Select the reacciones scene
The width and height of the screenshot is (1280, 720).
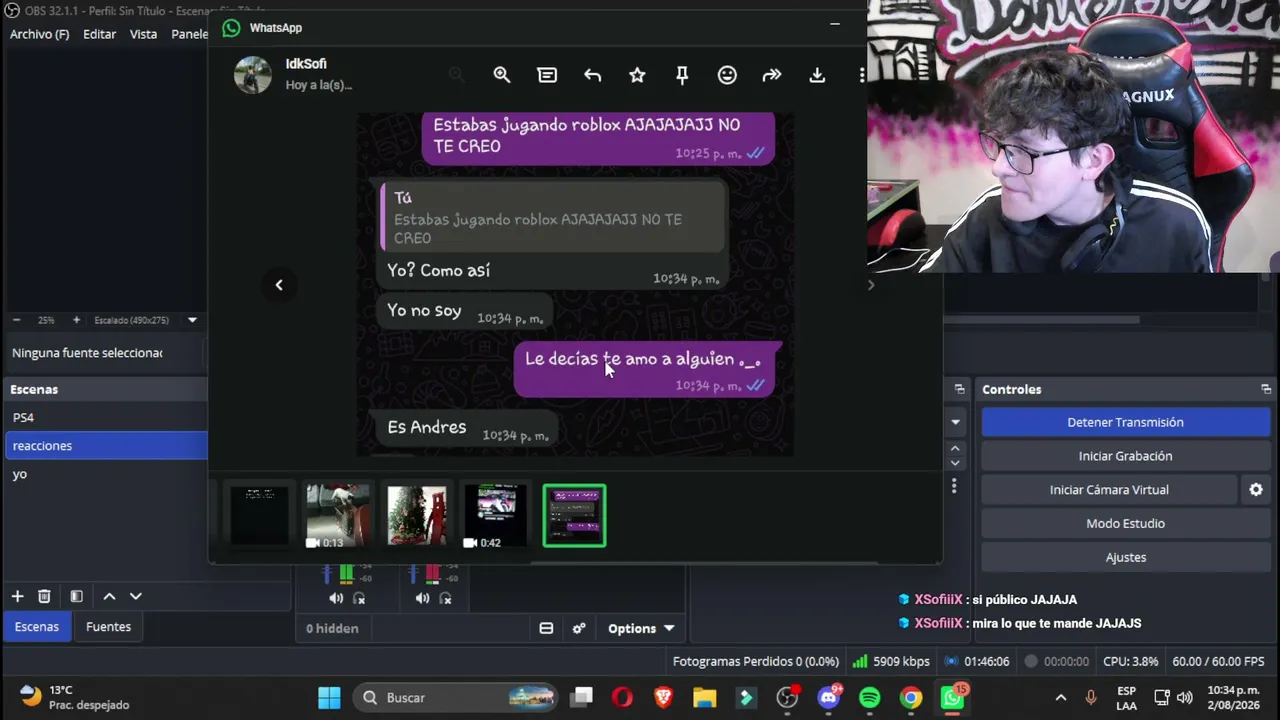(106, 446)
